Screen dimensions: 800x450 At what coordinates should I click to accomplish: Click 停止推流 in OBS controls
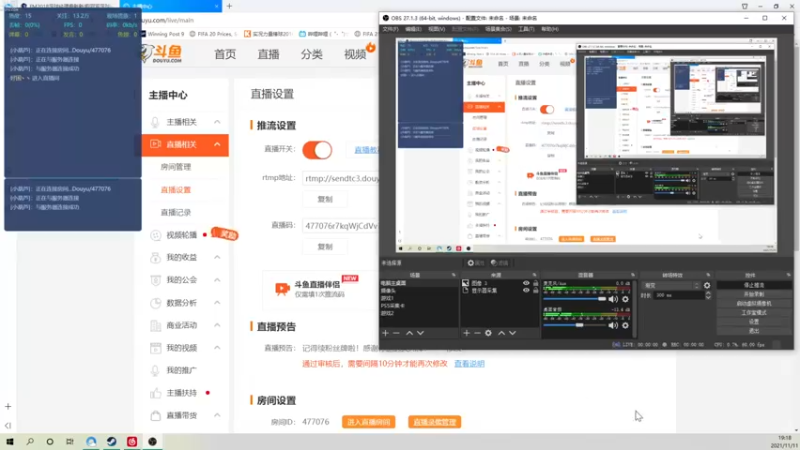click(754, 285)
